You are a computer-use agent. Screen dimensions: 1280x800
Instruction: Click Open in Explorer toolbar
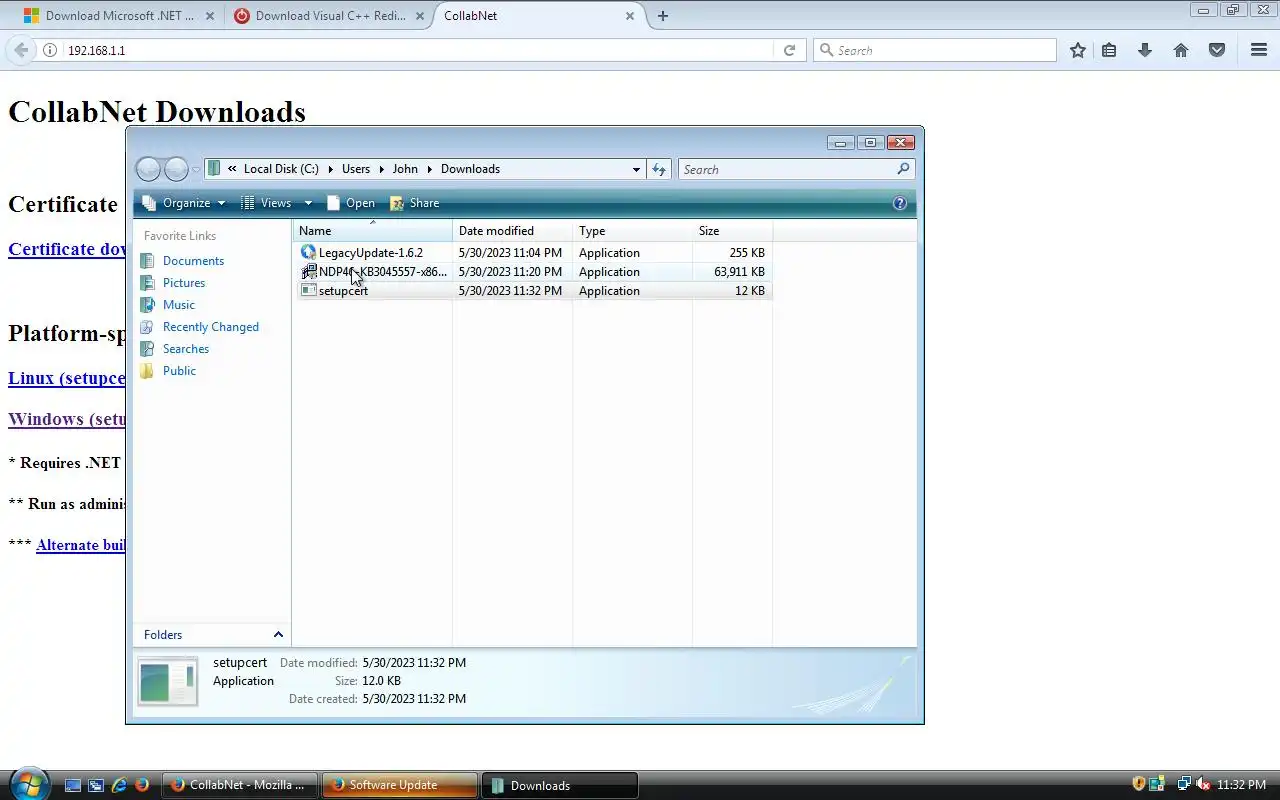click(351, 203)
